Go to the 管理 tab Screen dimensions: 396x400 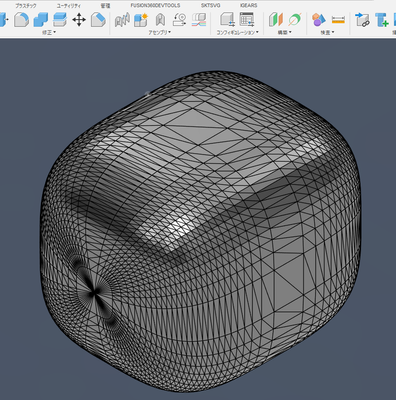coord(105,6)
